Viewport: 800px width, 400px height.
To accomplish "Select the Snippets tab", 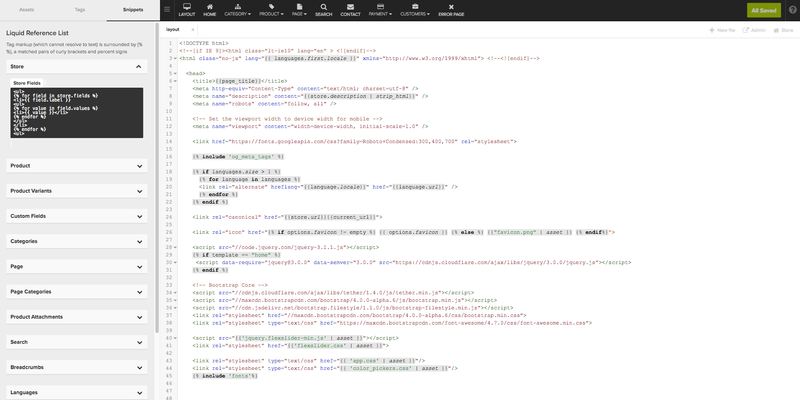I will pyautogui.click(x=133, y=10).
